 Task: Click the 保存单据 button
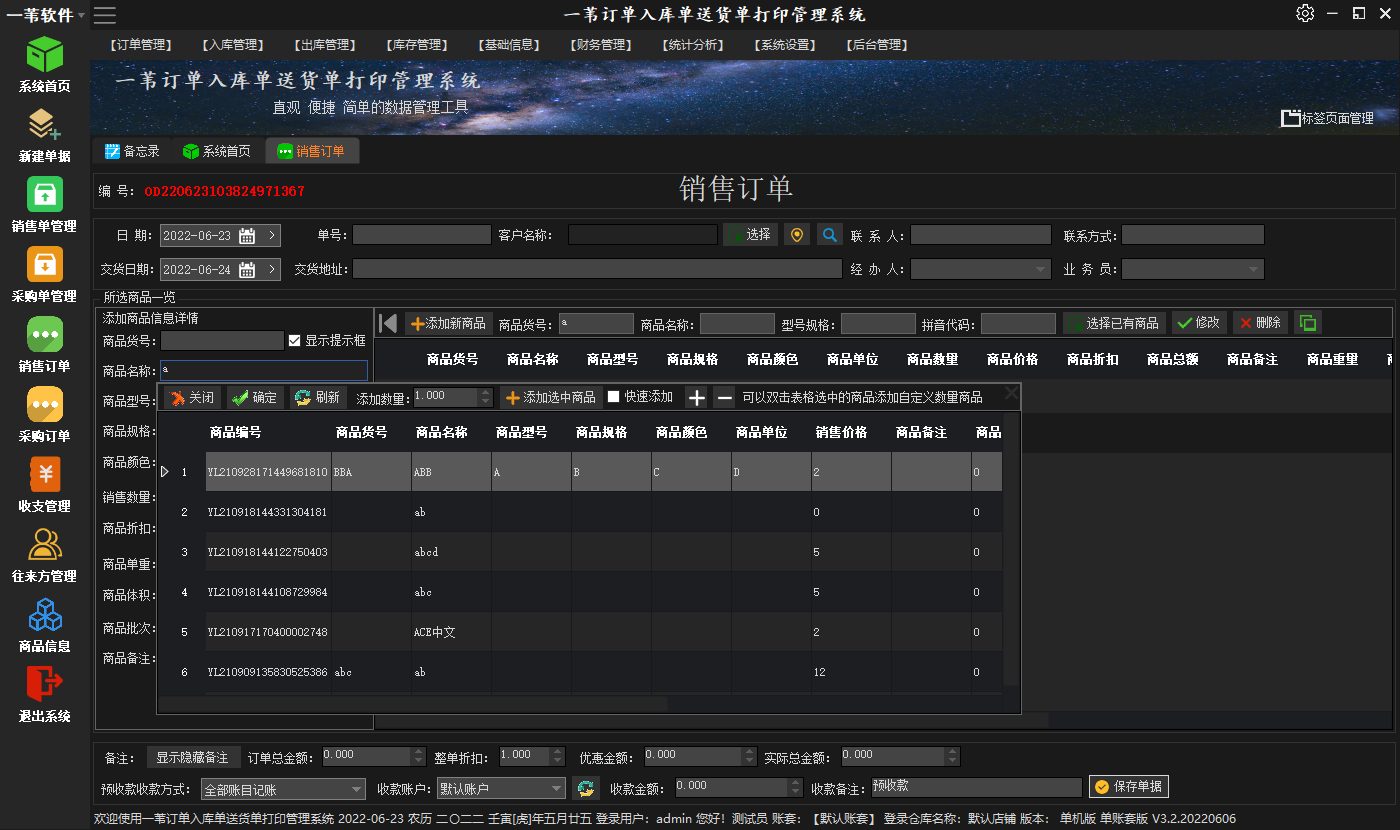coord(1129,787)
